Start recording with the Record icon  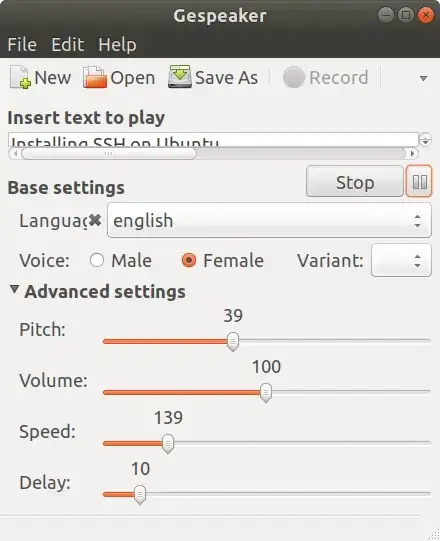(293, 77)
